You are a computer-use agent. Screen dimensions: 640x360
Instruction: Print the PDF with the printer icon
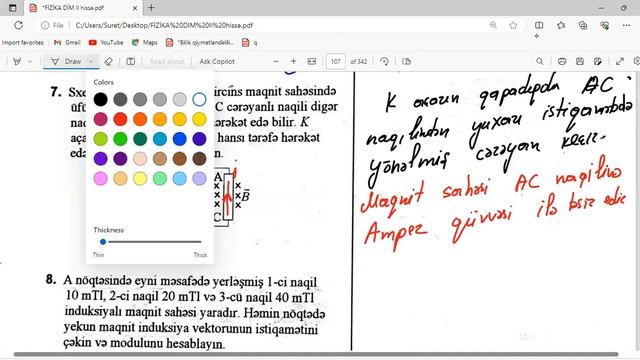click(x=562, y=62)
